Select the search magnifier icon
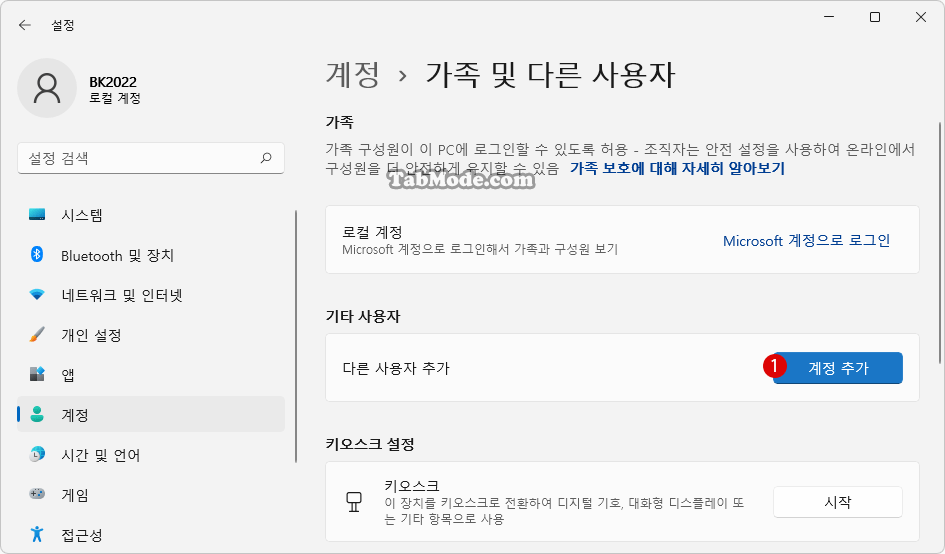Viewport: 945px width, 554px height. point(266,158)
